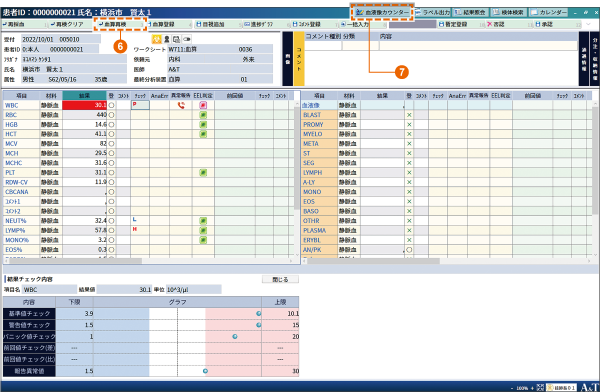
Task: Open 結果照会 from the title bar
Action: click(470, 13)
